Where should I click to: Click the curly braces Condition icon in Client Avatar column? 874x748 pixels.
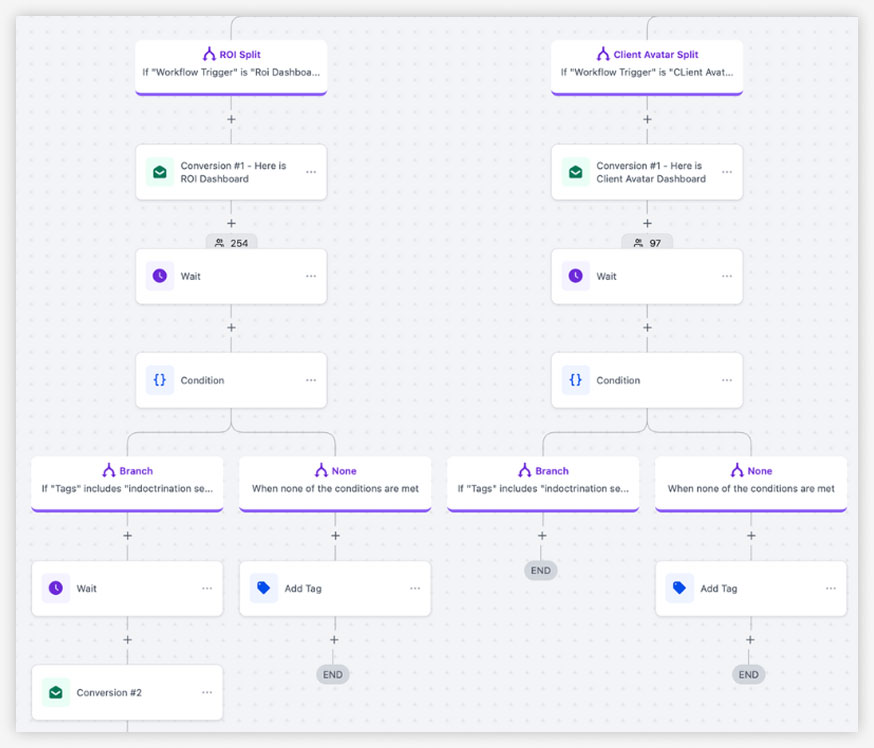coord(576,380)
